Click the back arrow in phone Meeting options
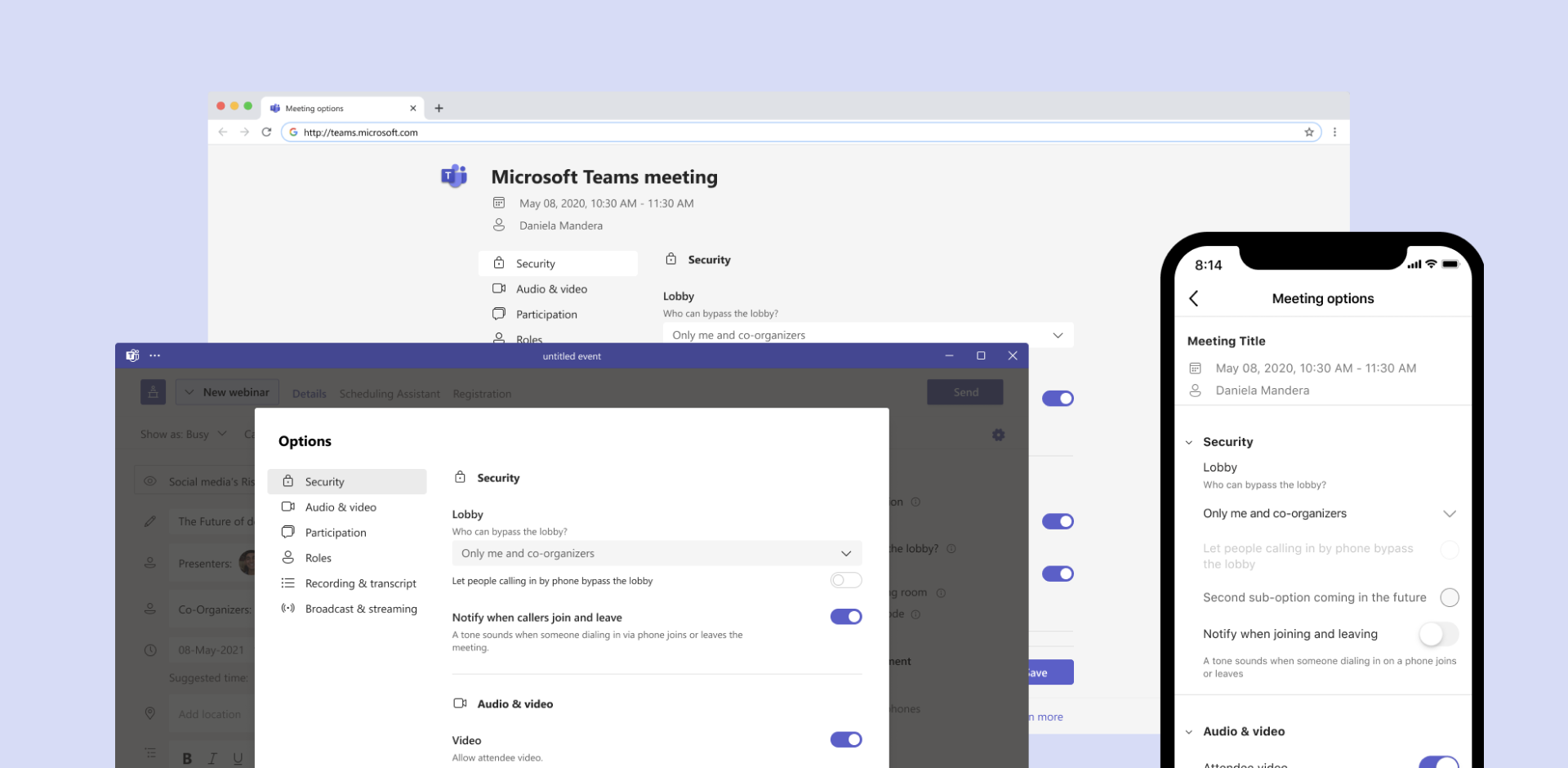The height and width of the screenshot is (768, 1568). pos(1194,298)
